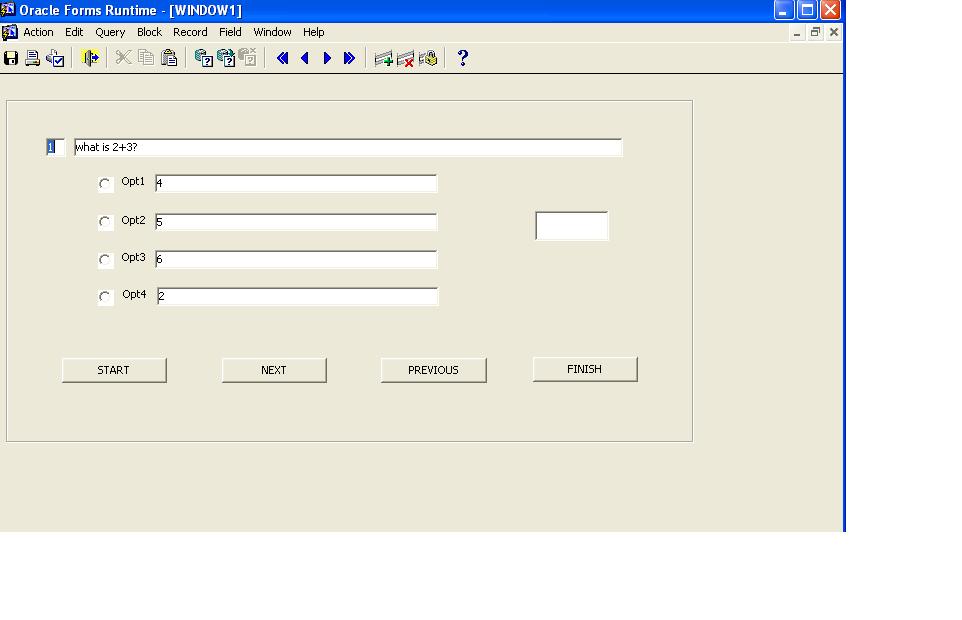Open the Field menu
Screen dimensions: 962x620
230,32
